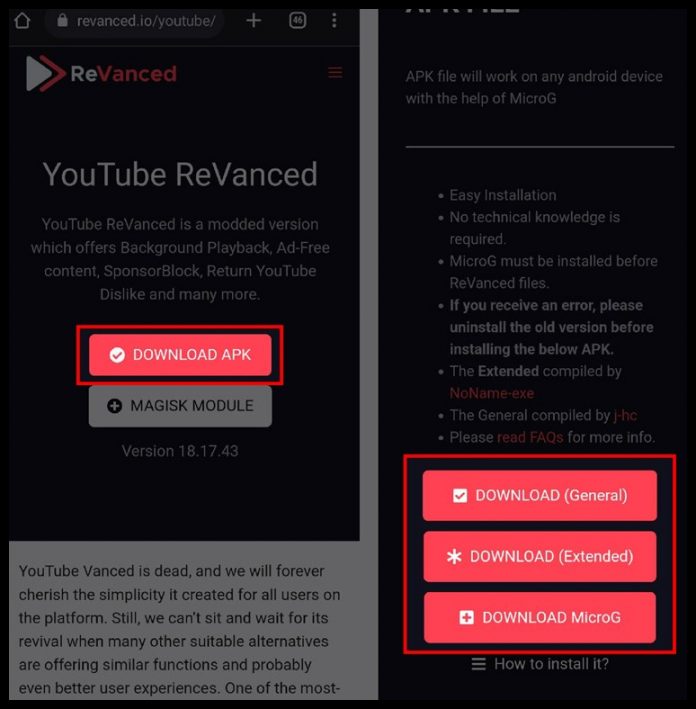Open the browser three-dot overflow menu
Viewport: 696px width, 709px height.
(x=334, y=20)
